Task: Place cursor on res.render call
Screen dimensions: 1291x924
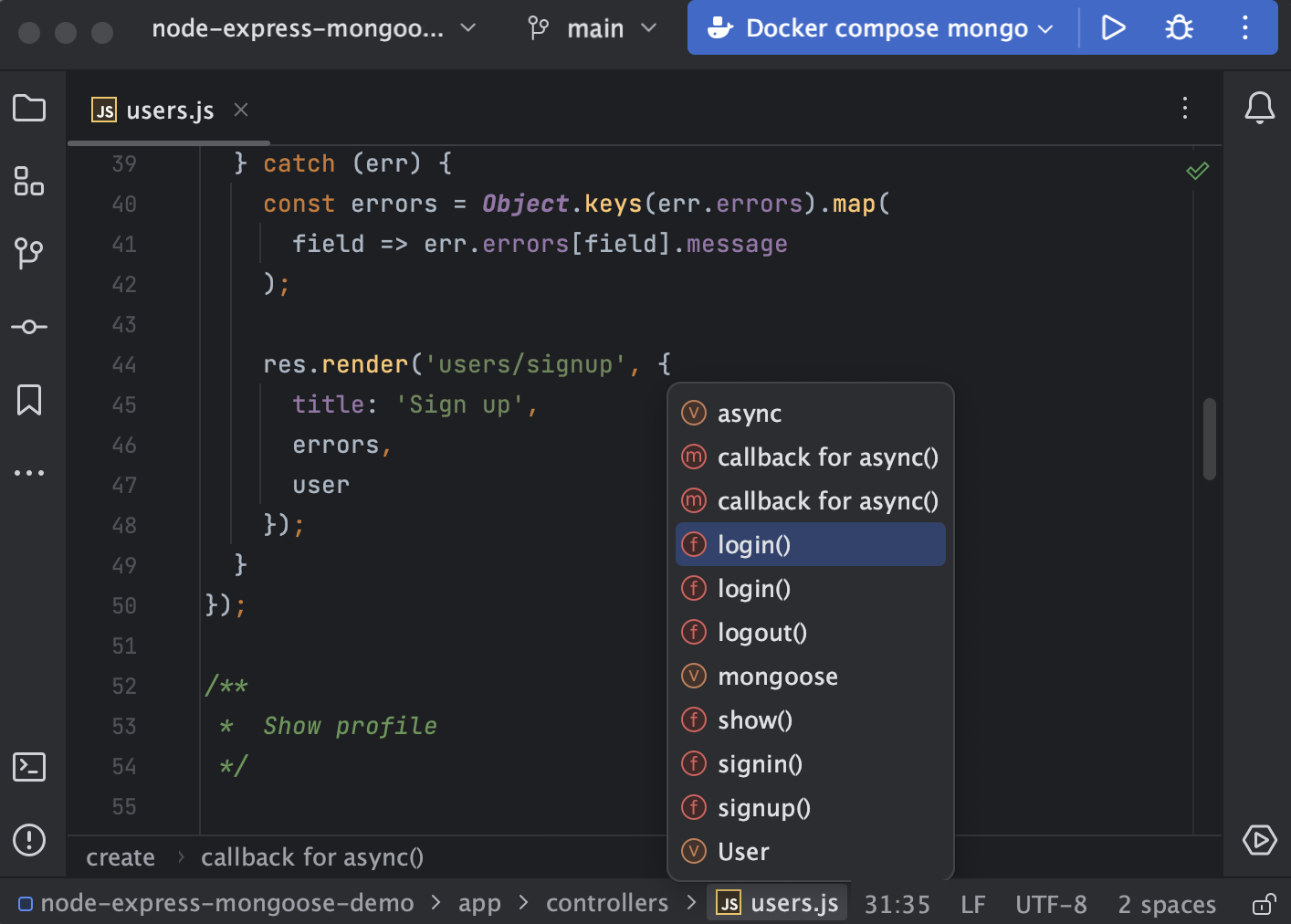Action: click(335, 364)
